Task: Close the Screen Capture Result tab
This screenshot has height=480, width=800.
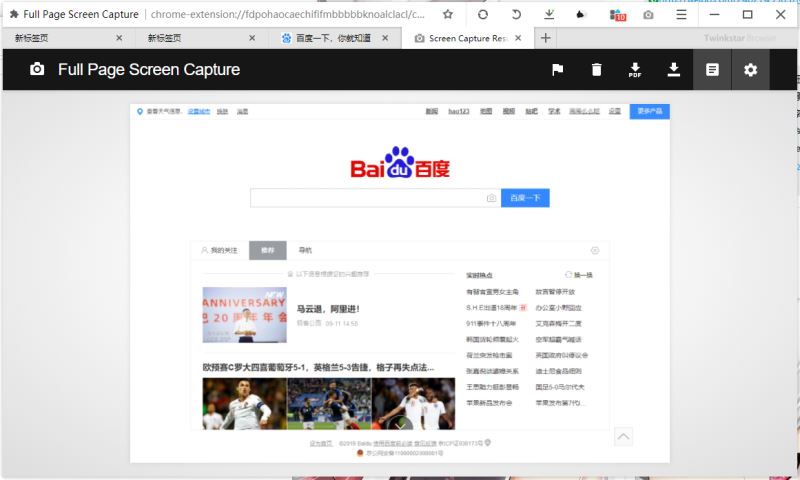Action: coord(518,38)
